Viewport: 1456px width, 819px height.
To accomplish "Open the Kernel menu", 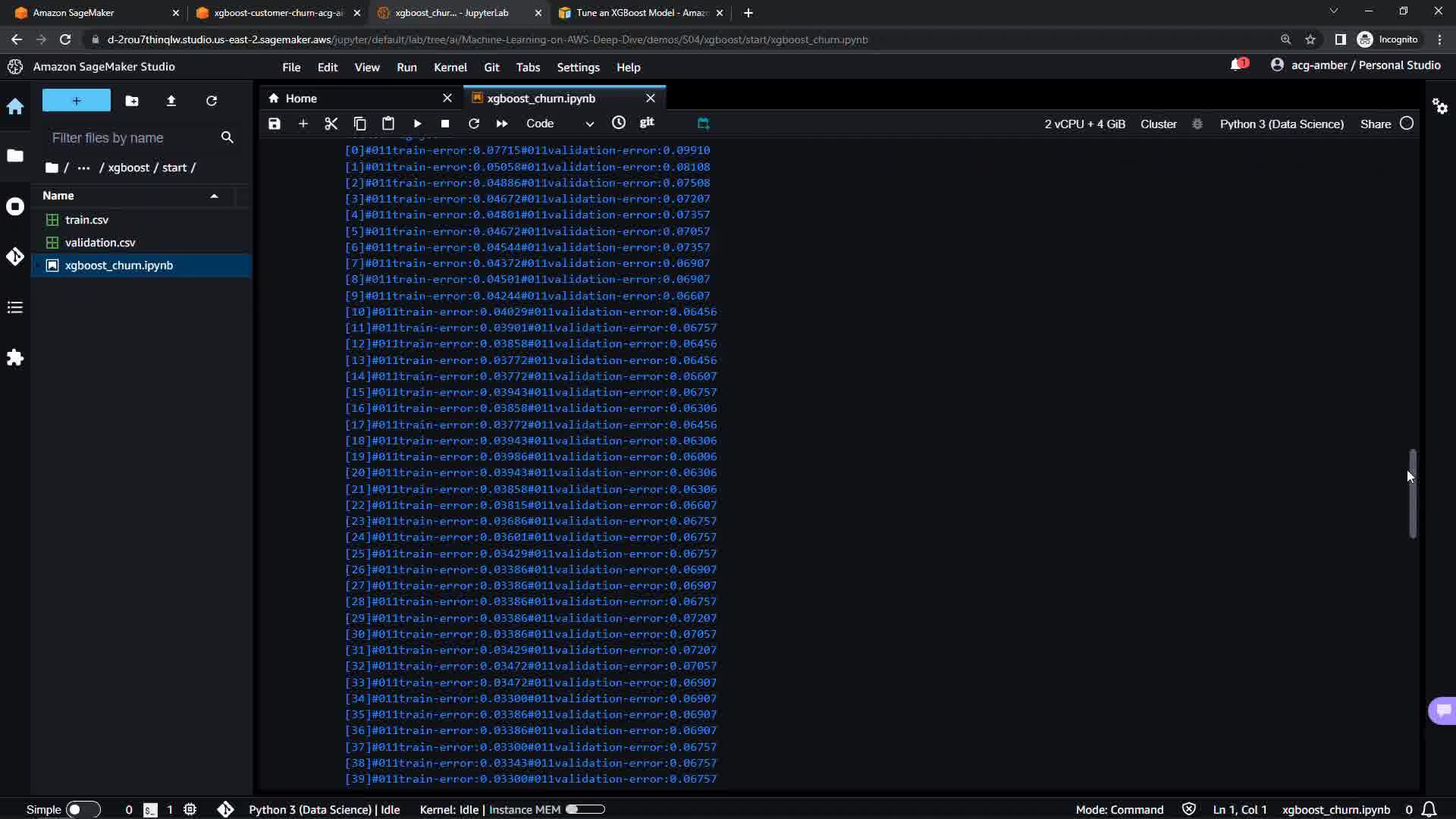I will pyautogui.click(x=450, y=67).
